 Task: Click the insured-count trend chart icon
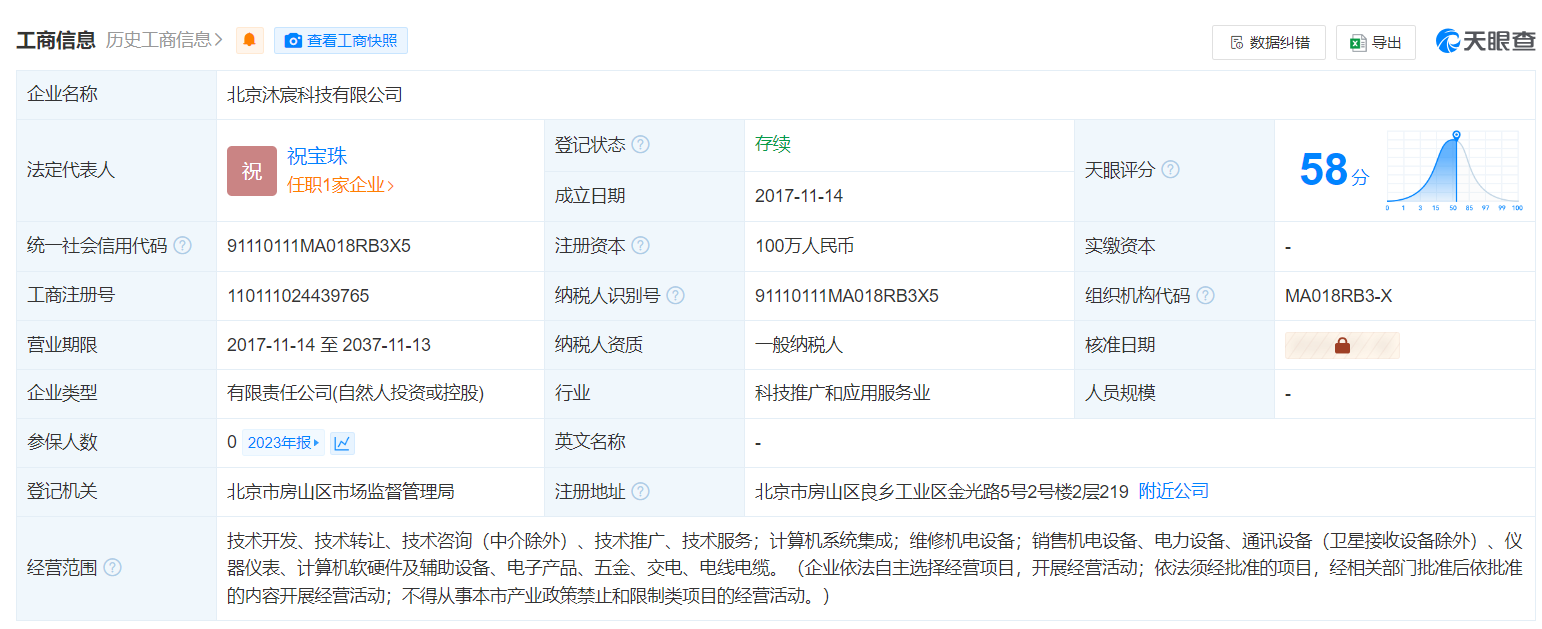(x=342, y=442)
